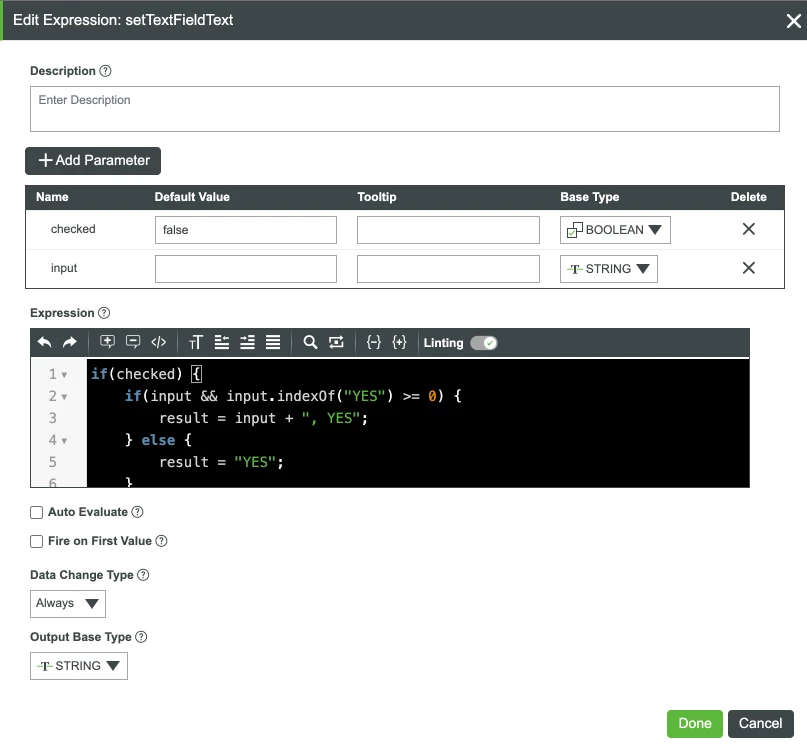Viewport: 807px width, 751px height.
Task: Open the Output Base Type help icon
Action: 141,637
